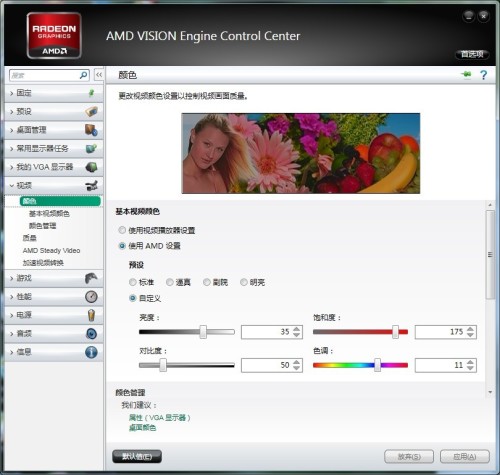Click the 应用(A) apply button
Screen dimensions: 500x475
coord(465,456)
